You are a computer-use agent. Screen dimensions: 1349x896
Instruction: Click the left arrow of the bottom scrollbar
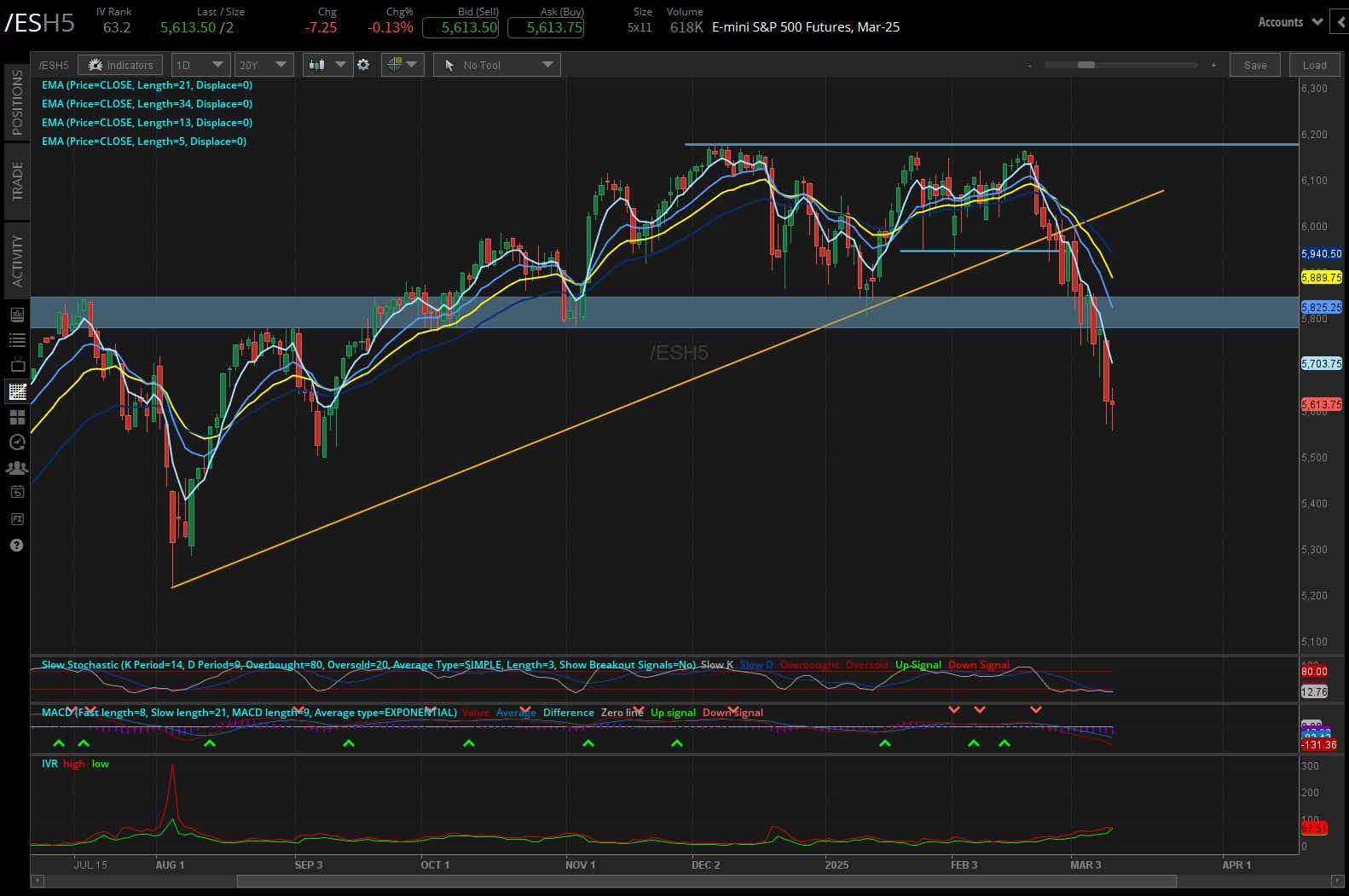tap(37, 881)
